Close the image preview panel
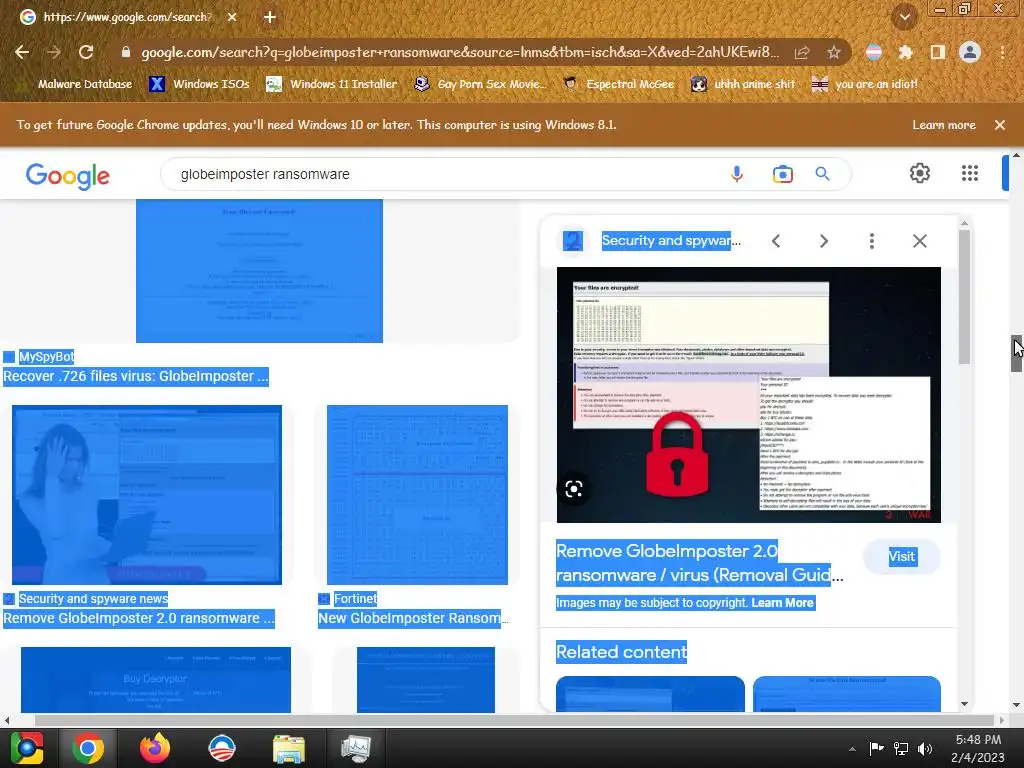1024x768 pixels. [920, 241]
